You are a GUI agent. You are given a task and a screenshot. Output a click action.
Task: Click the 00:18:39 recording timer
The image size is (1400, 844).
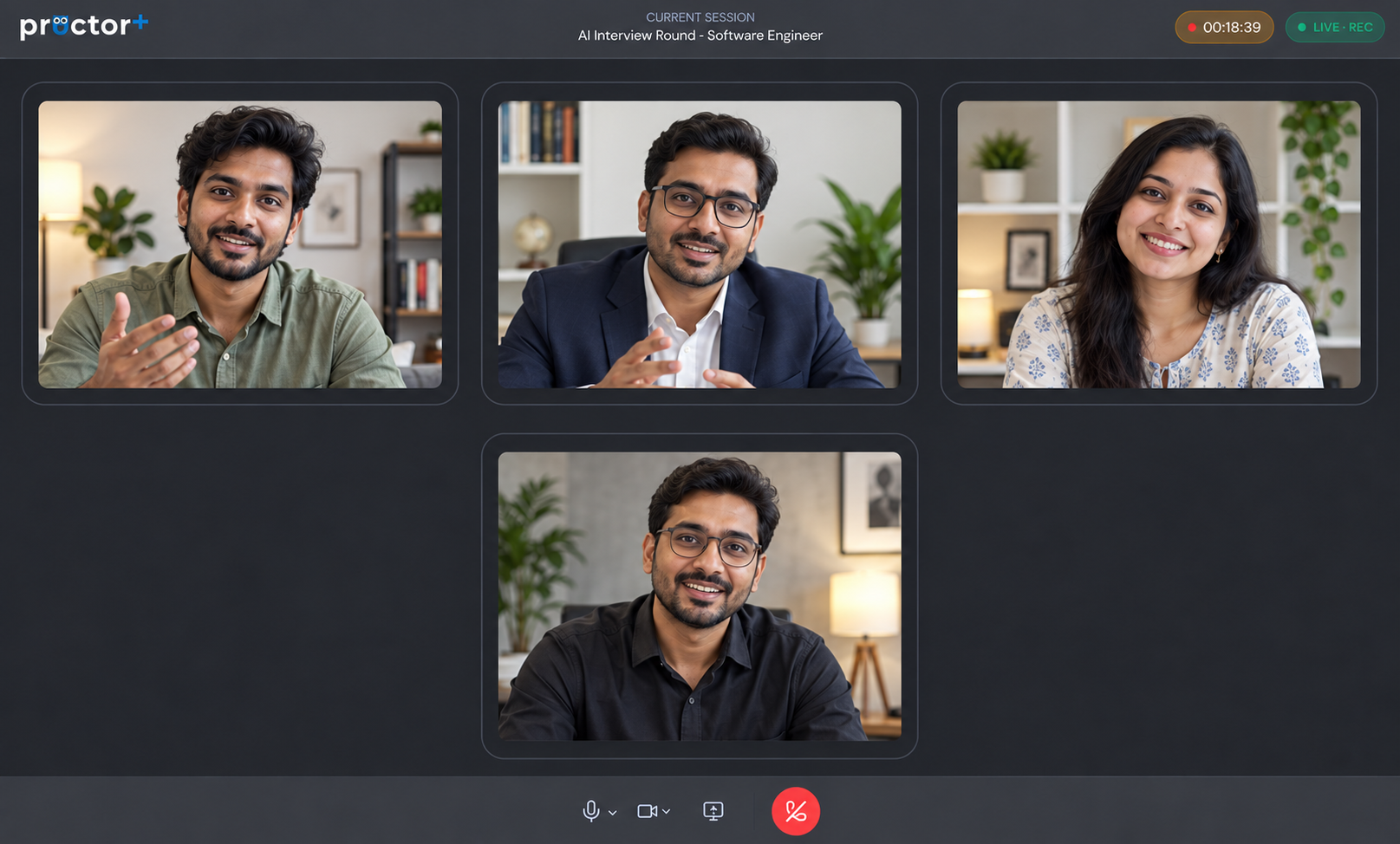[1224, 27]
